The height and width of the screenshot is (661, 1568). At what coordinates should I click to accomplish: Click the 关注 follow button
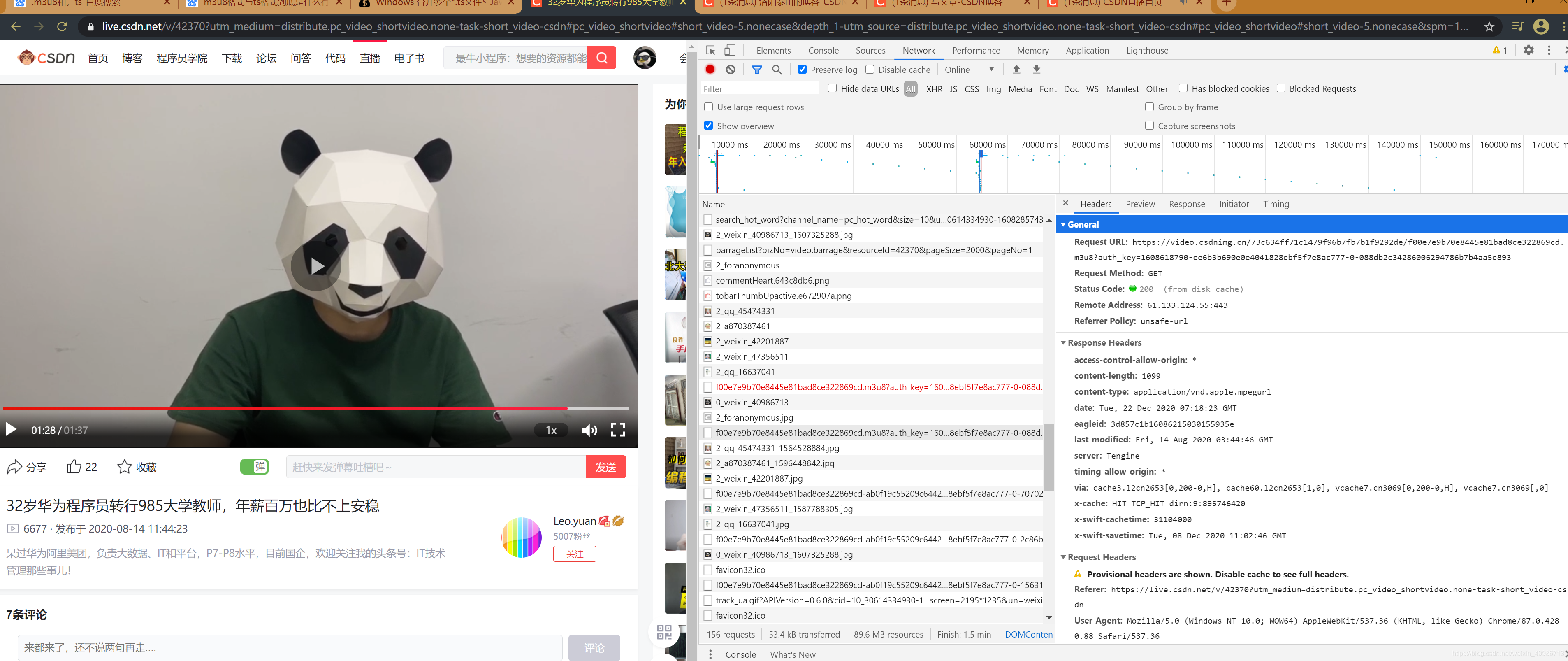(x=574, y=554)
